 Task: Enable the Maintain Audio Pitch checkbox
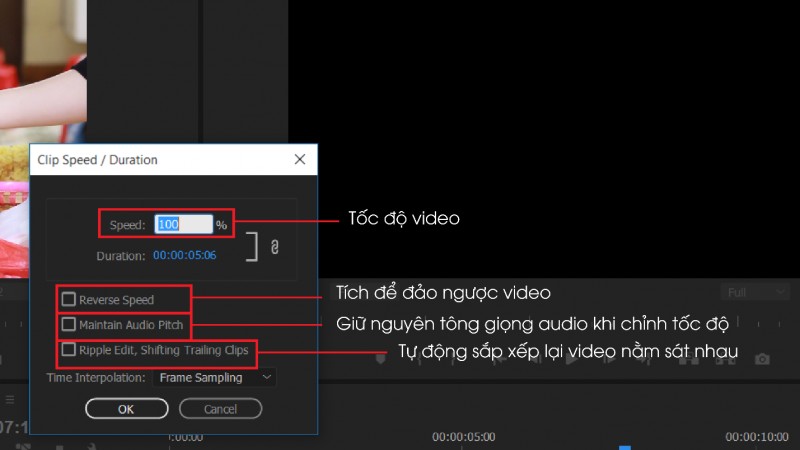pos(68,324)
